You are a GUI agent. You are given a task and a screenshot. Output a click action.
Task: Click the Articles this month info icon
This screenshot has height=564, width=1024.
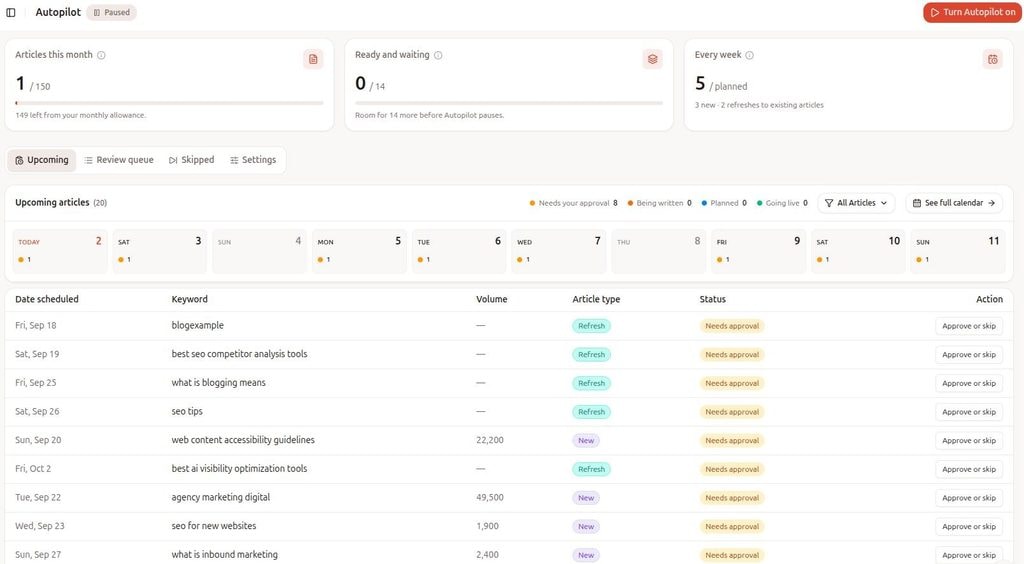[x=101, y=55]
